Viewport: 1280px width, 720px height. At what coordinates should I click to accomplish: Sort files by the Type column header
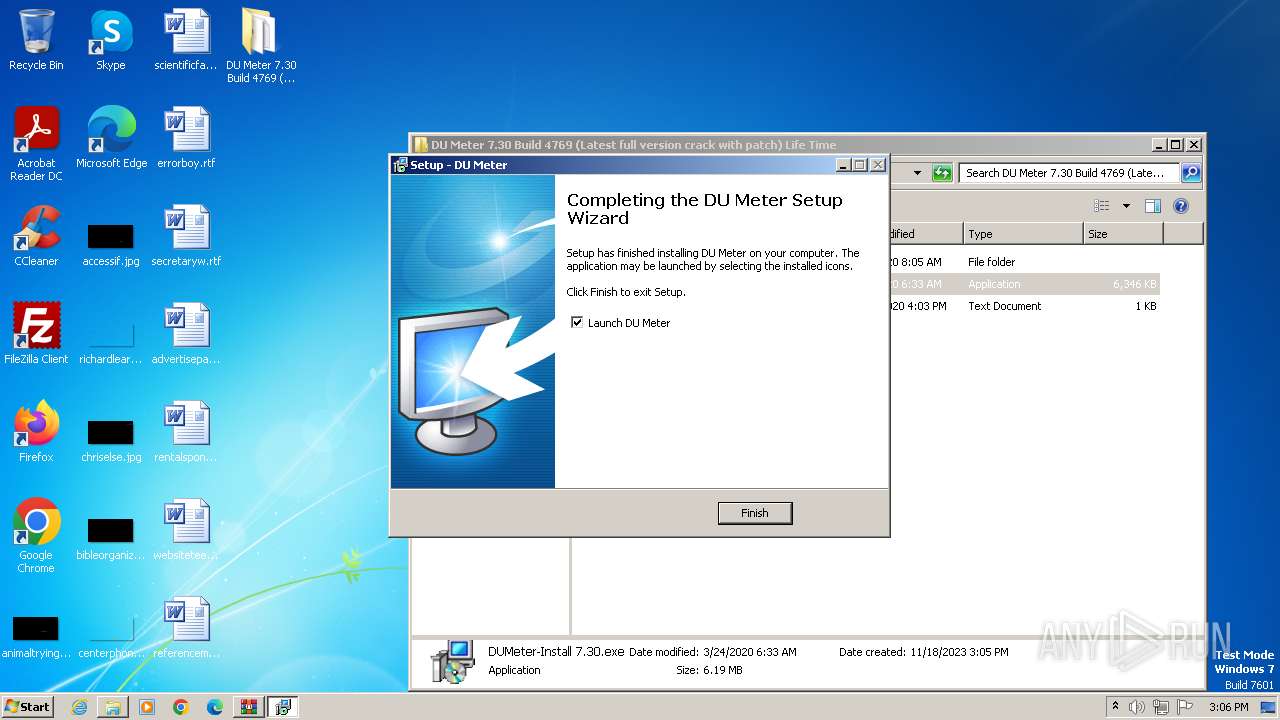coord(1024,234)
